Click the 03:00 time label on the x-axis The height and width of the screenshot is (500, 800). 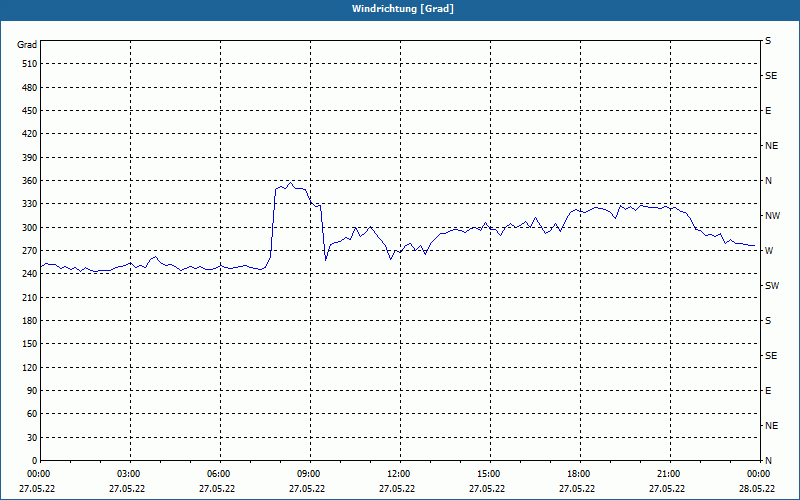[130, 473]
